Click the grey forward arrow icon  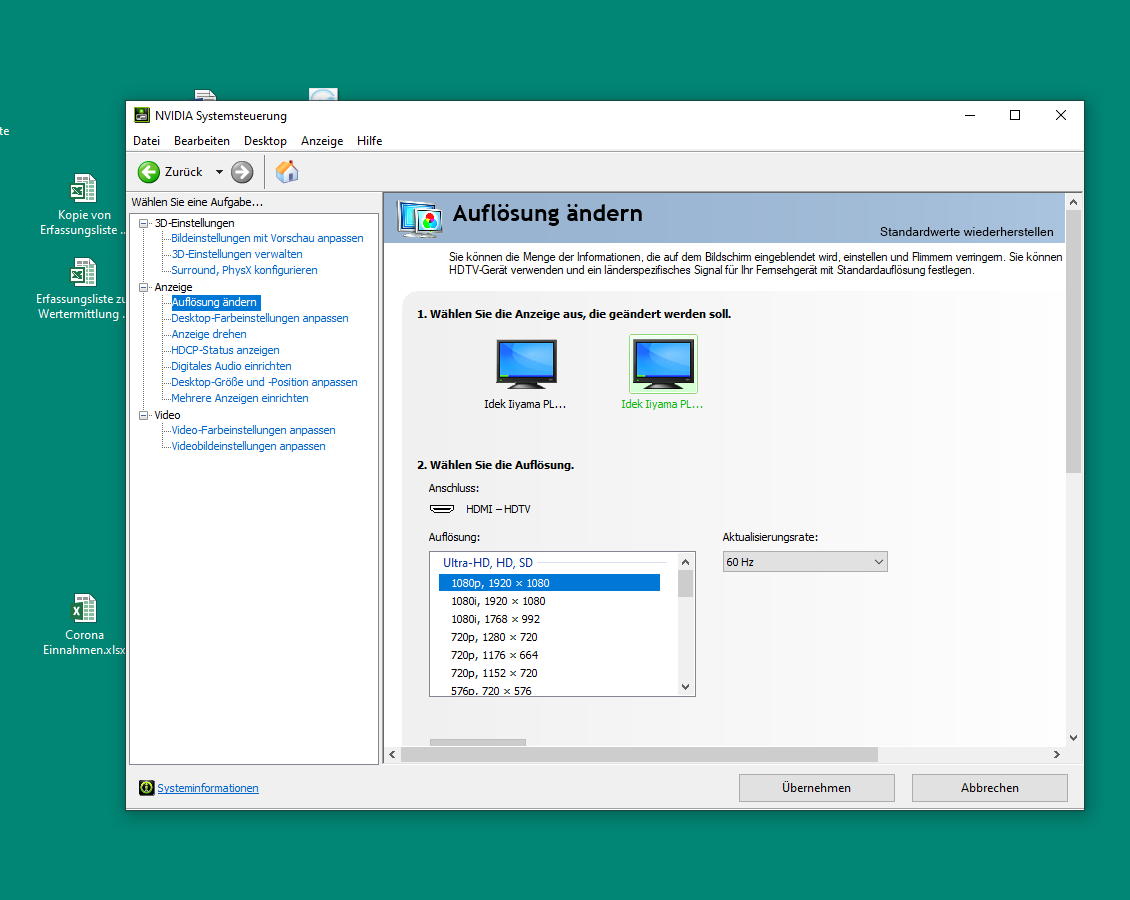(x=242, y=172)
